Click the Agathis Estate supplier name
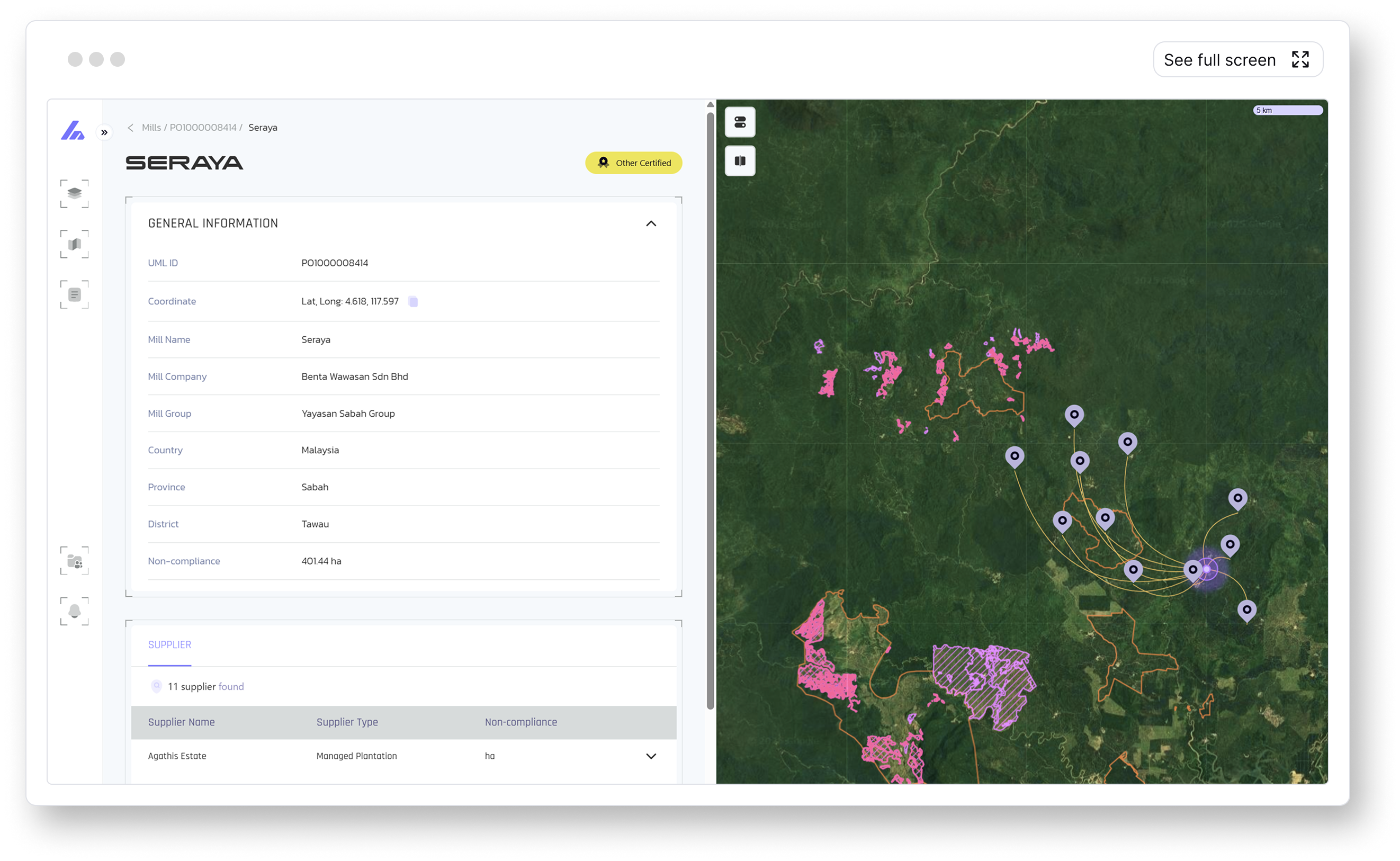Screen dimensions: 1400x861 177,756
